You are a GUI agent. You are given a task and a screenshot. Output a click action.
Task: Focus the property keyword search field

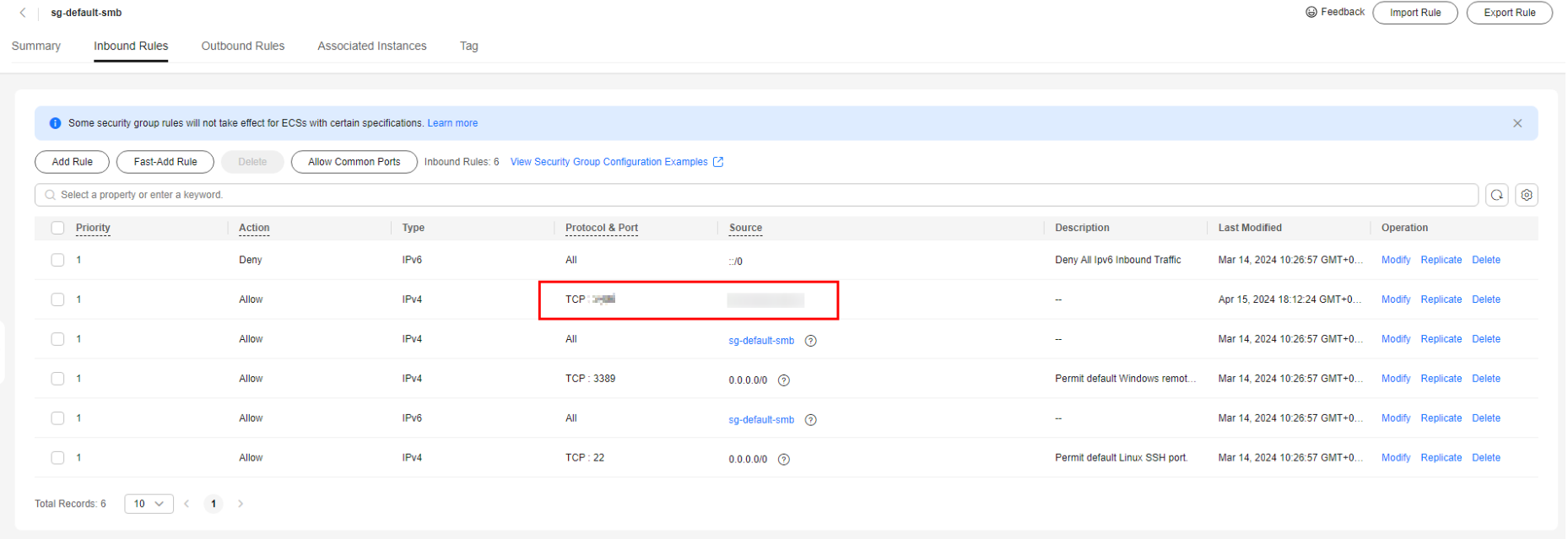(x=756, y=195)
